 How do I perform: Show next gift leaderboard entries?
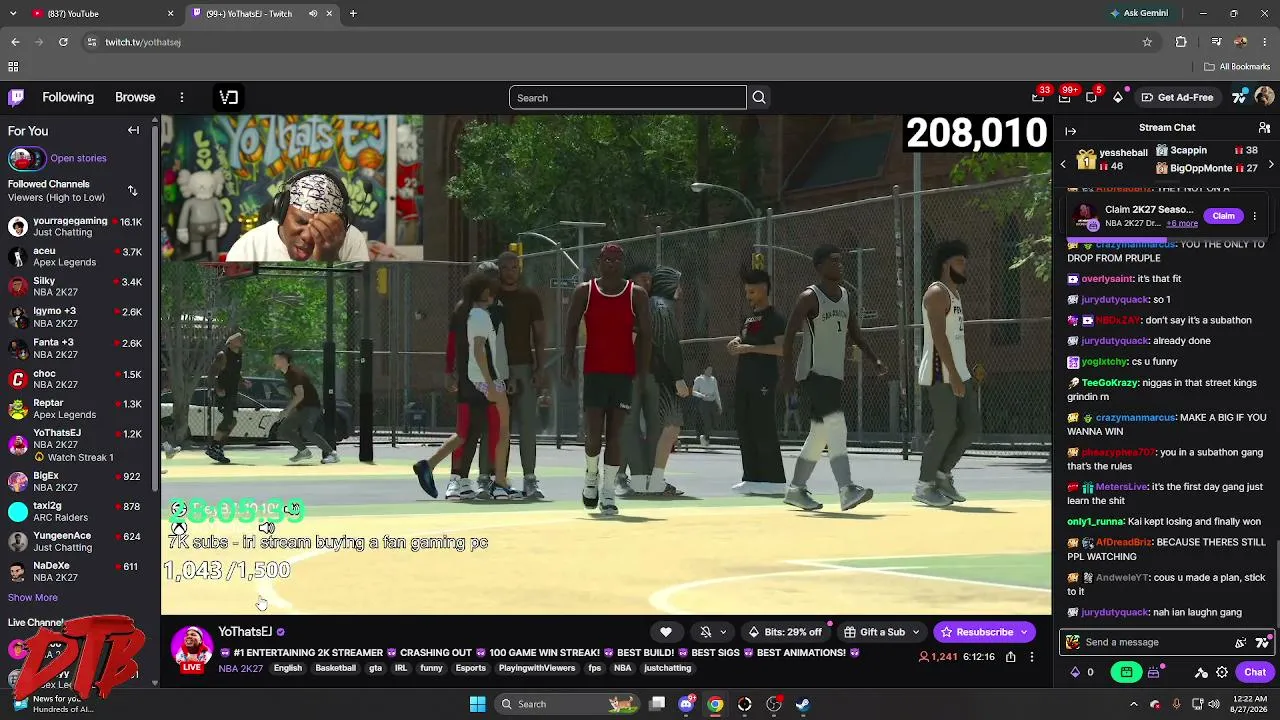tap(1271, 164)
